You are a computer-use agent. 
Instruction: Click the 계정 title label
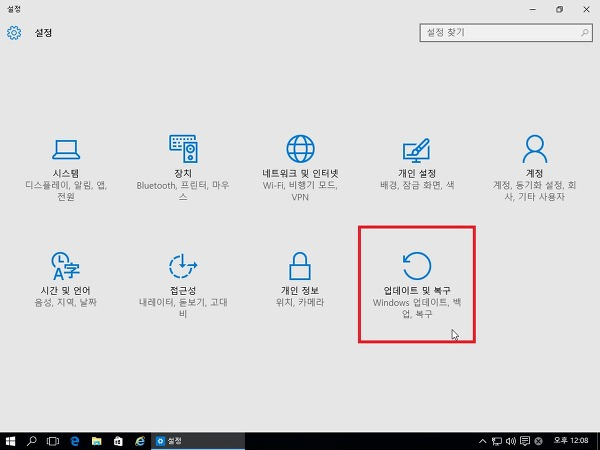(535, 173)
